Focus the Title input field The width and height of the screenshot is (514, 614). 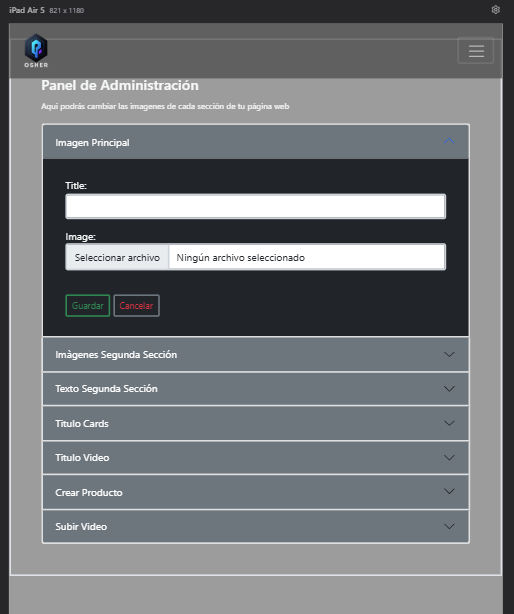pyautogui.click(x=255, y=206)
